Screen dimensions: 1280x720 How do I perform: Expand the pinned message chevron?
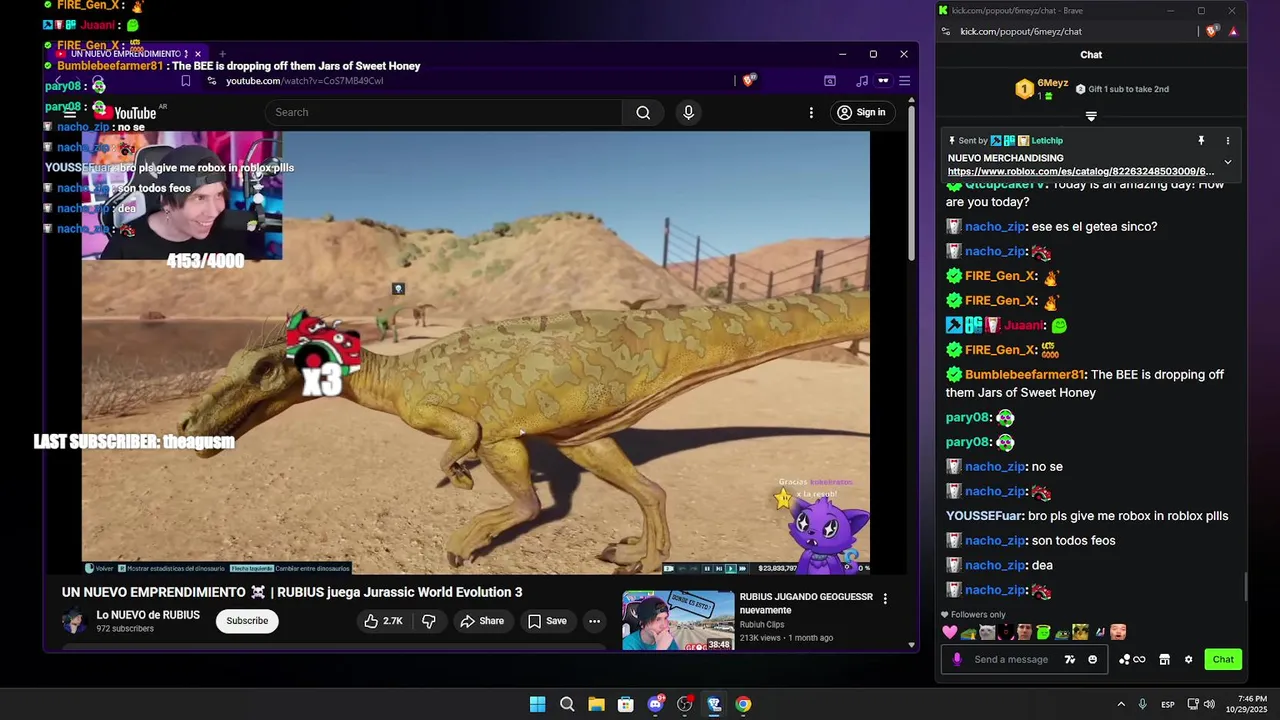[x=1227, y=162]
